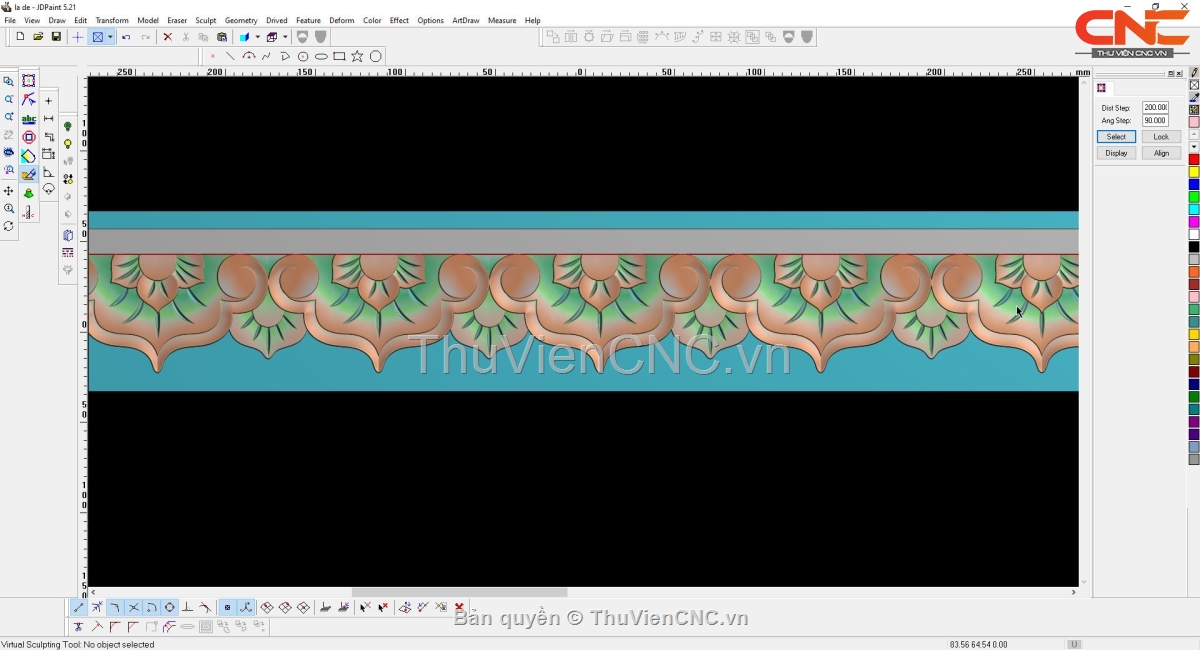This screenshot has height=650, width=1200.
Task: Click the Lock button in right panel
Action: coord(1161,136)
